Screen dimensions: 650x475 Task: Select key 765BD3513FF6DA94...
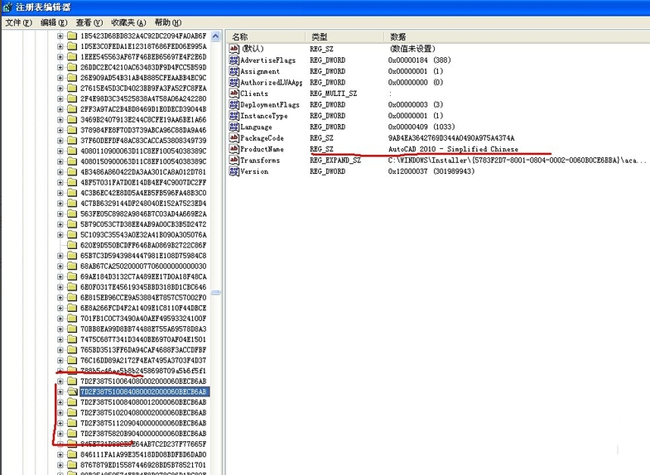tap(143, 350)
